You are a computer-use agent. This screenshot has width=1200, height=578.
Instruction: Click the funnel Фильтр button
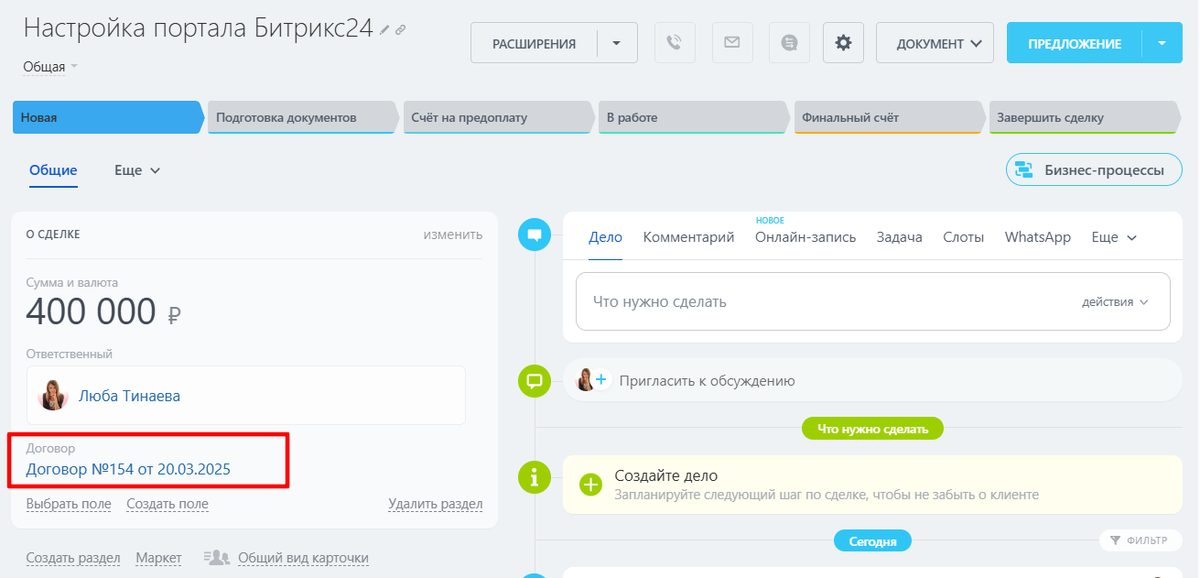click(1138, 540)
